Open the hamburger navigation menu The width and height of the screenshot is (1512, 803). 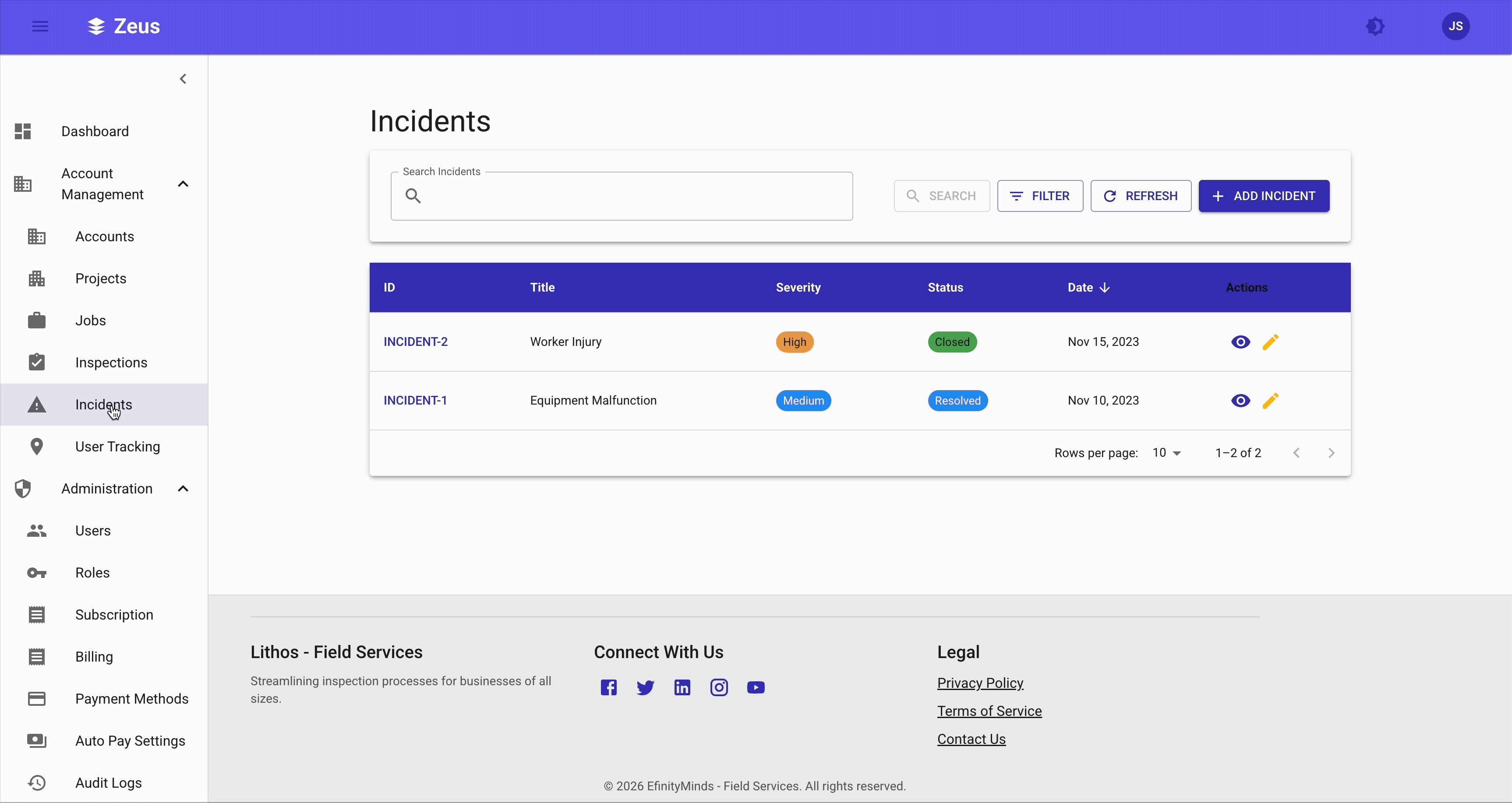[x=40, y=26]
